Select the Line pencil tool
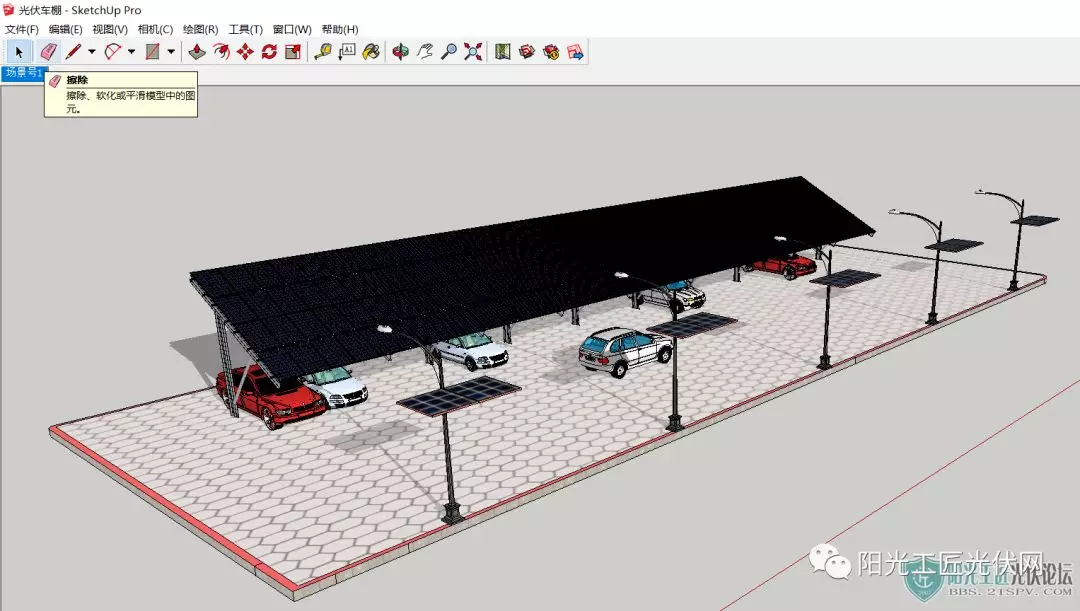 (x=73, y=52)
